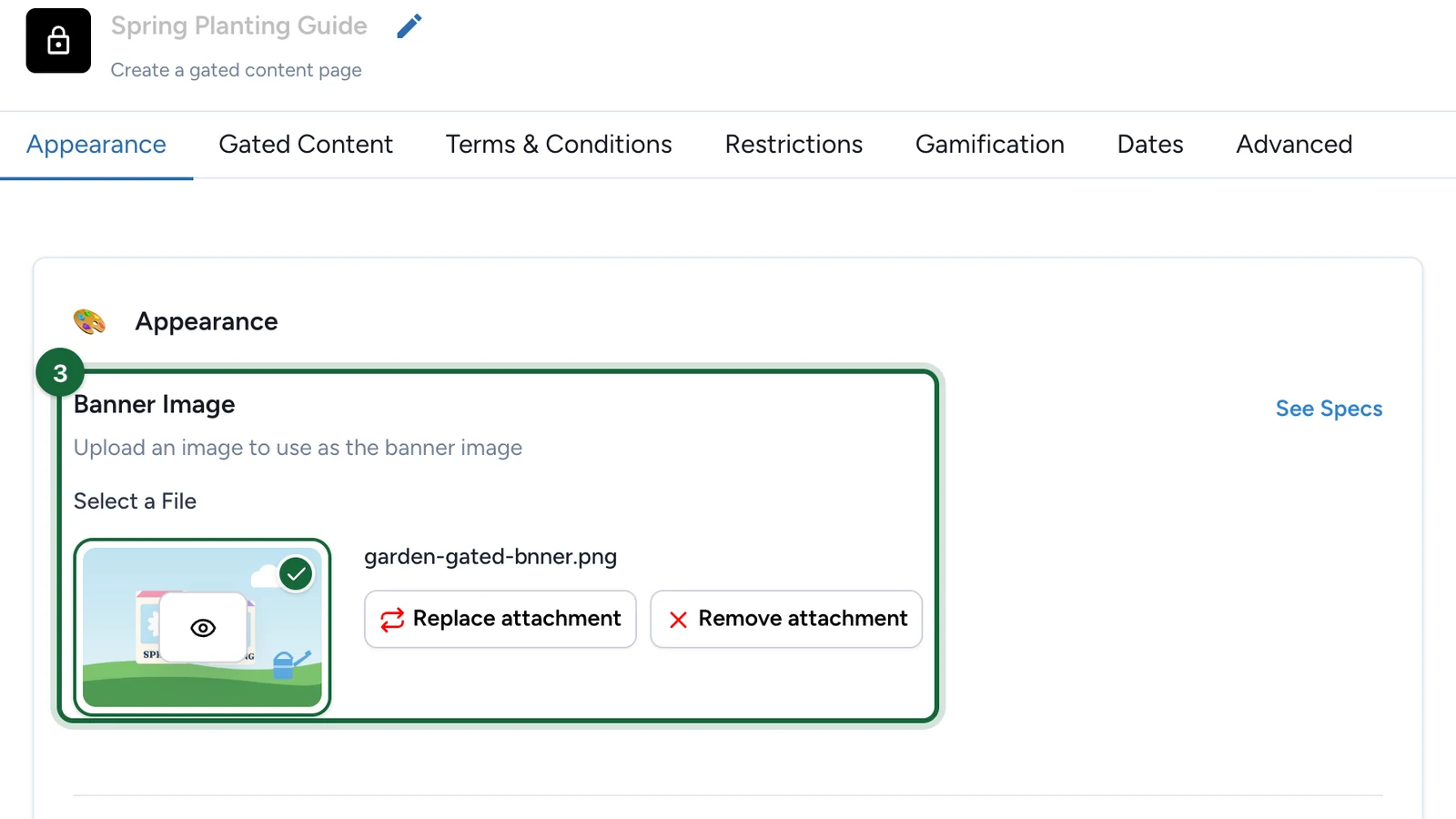Screen dimensions: 1456x819
Task: Click the step 3 number badge
Action: tap(60, 373)
